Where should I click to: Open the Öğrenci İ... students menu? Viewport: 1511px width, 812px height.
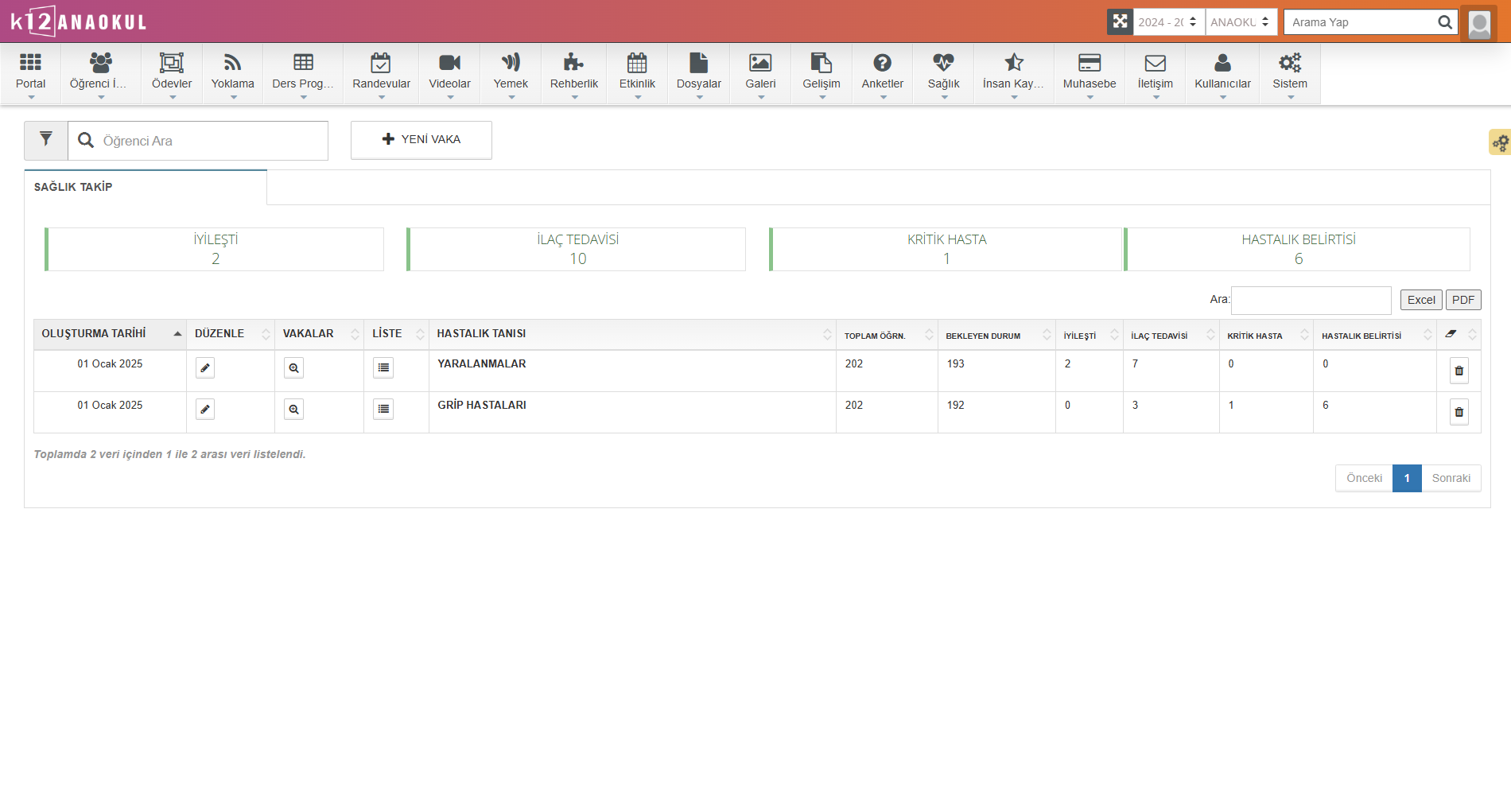coord(100,73)
